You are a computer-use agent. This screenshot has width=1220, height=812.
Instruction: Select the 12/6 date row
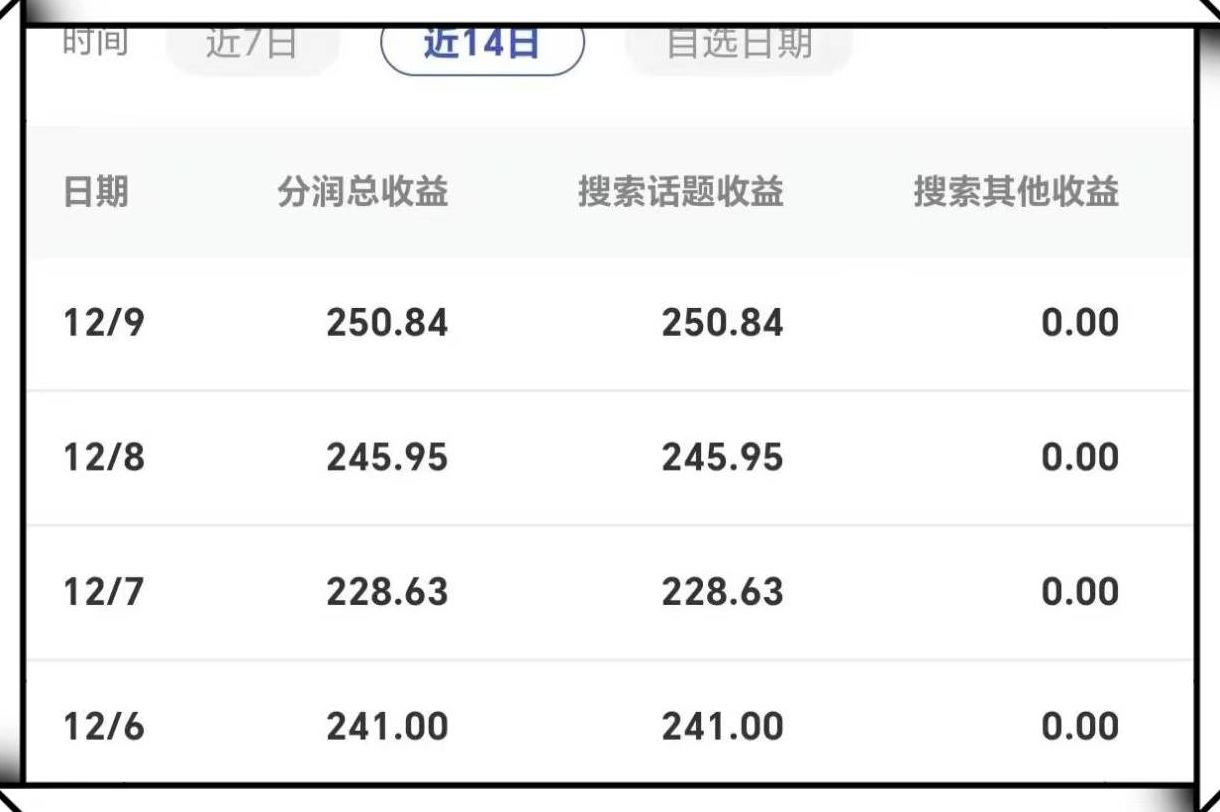coord(104,727)
